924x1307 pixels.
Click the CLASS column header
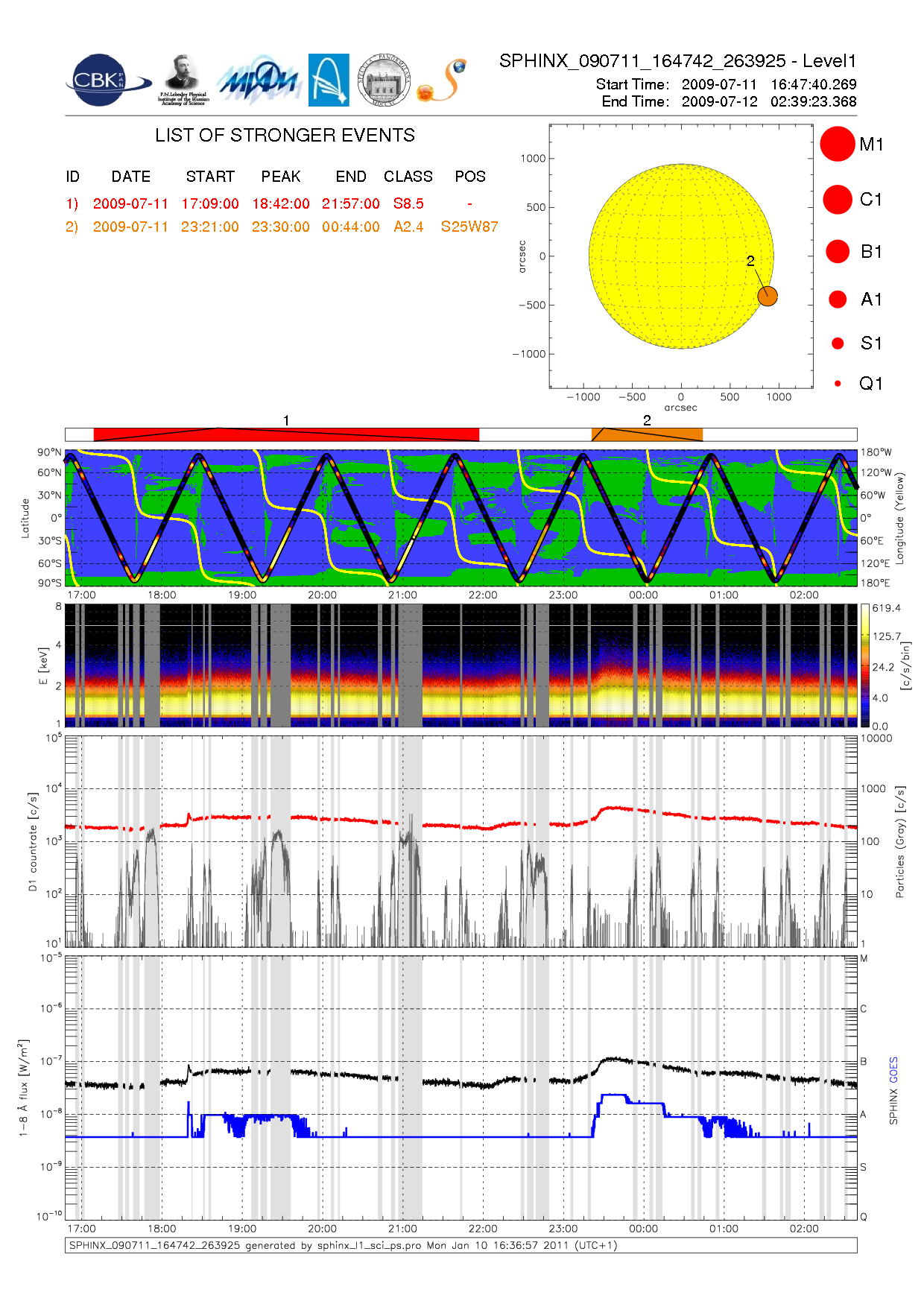pyautogui.click(x=408, y=177)
